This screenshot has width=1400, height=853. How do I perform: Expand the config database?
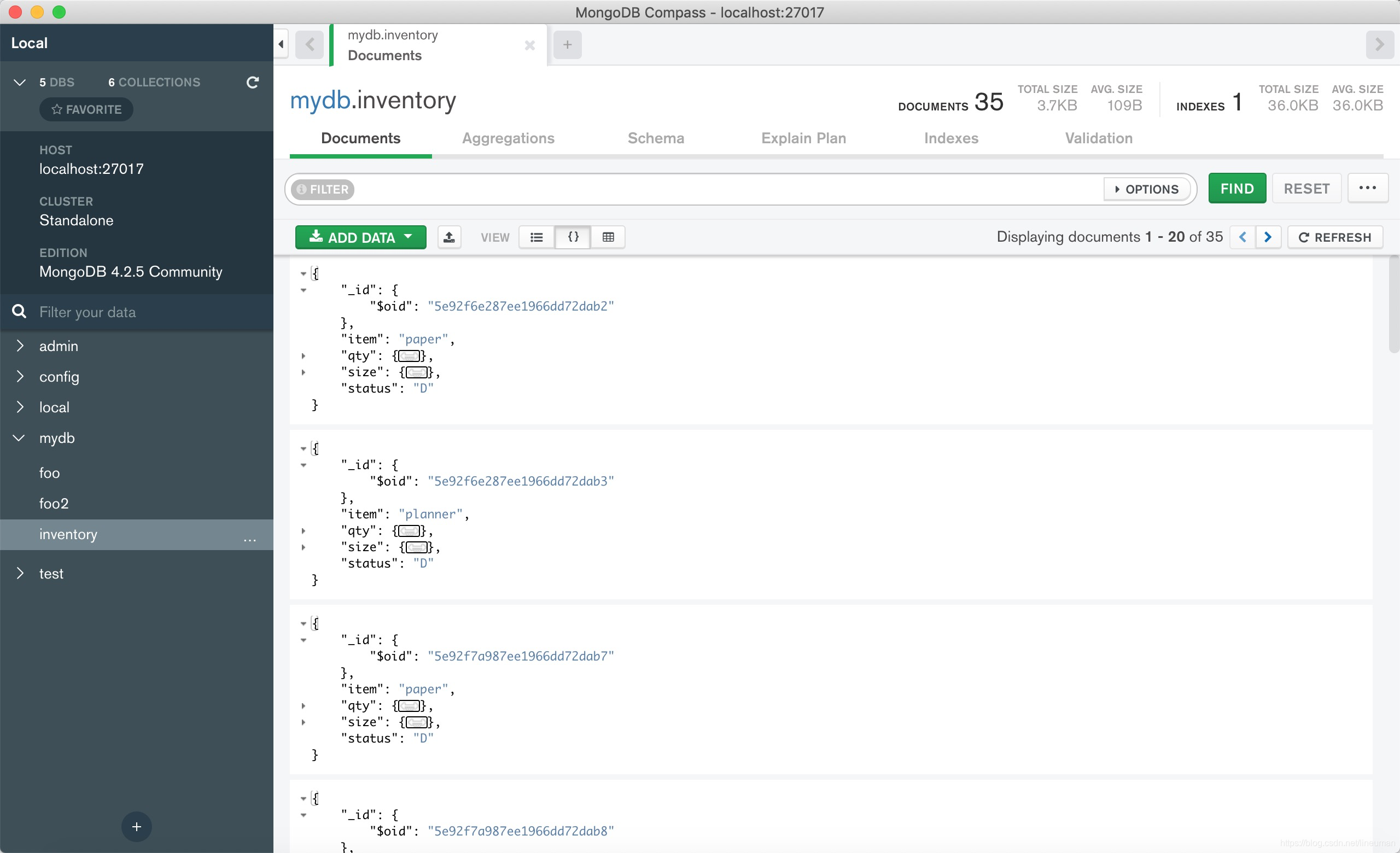point(20,376)
